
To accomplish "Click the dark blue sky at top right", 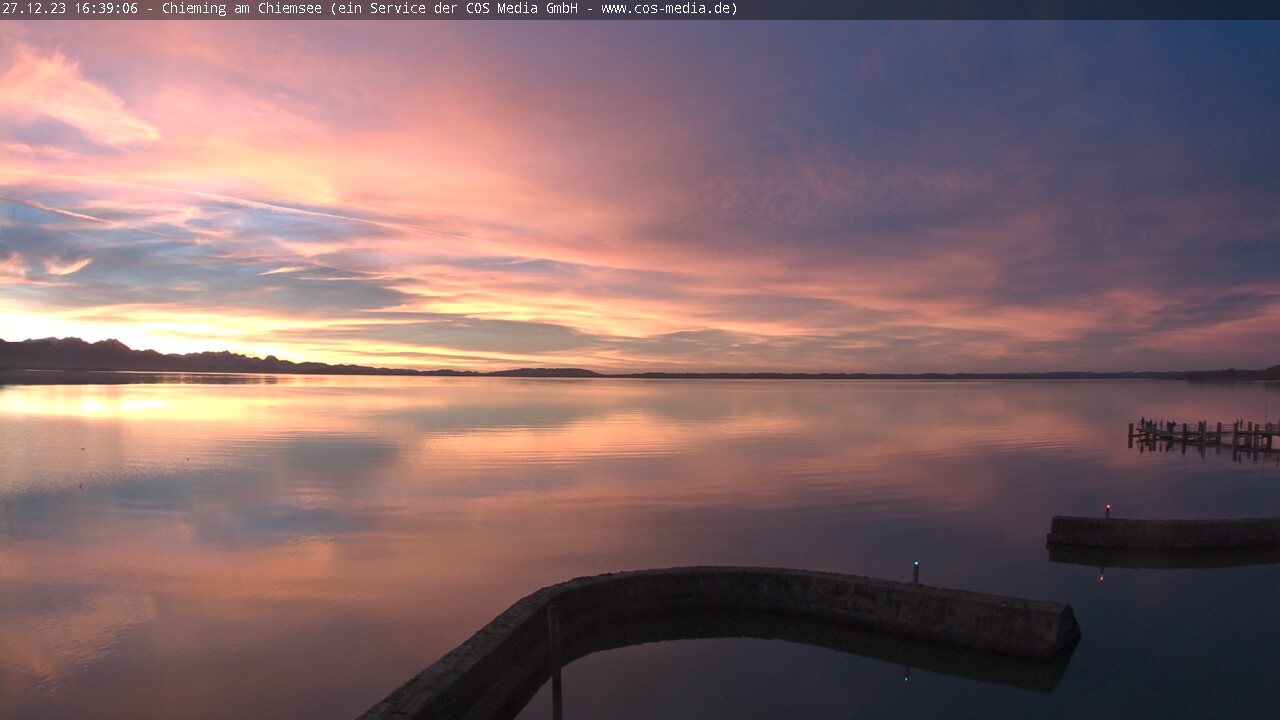I will (x=1150, y=80).
